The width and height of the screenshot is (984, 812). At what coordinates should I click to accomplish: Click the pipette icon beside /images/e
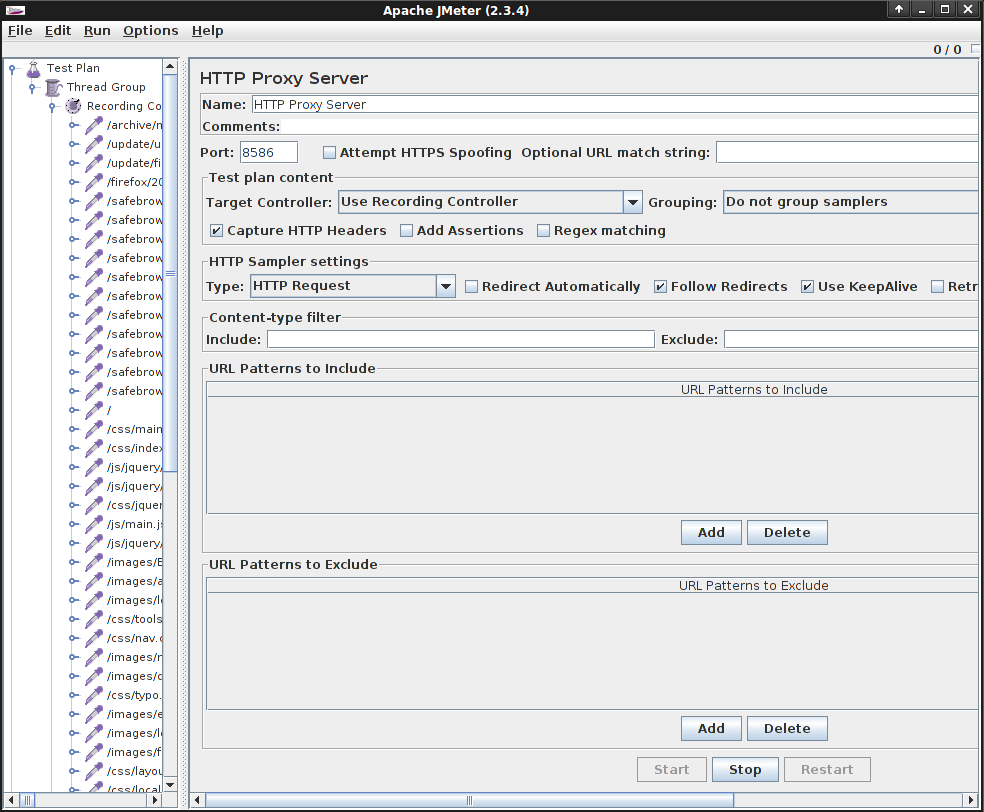pyautogui.click(x=94, y=714)
